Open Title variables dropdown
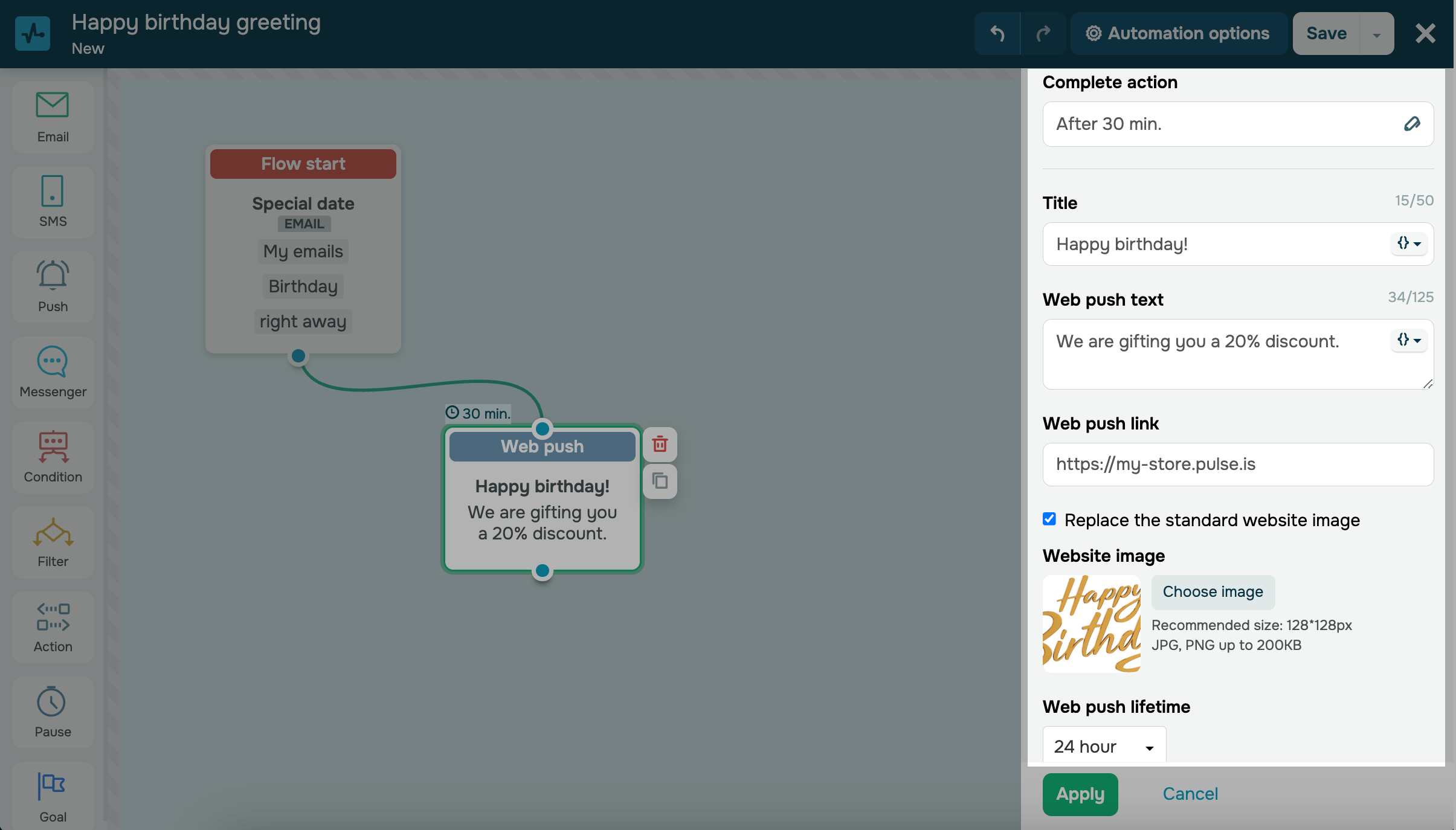This screenshot has width=1456, height=830. (x=1409, y=243)
